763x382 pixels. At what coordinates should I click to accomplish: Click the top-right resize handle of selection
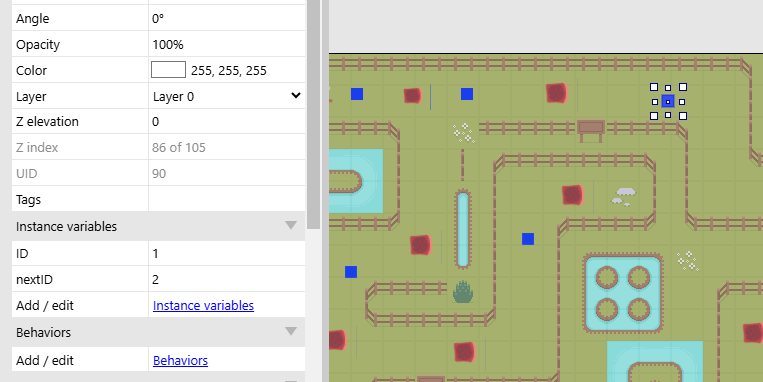[683, 87]
